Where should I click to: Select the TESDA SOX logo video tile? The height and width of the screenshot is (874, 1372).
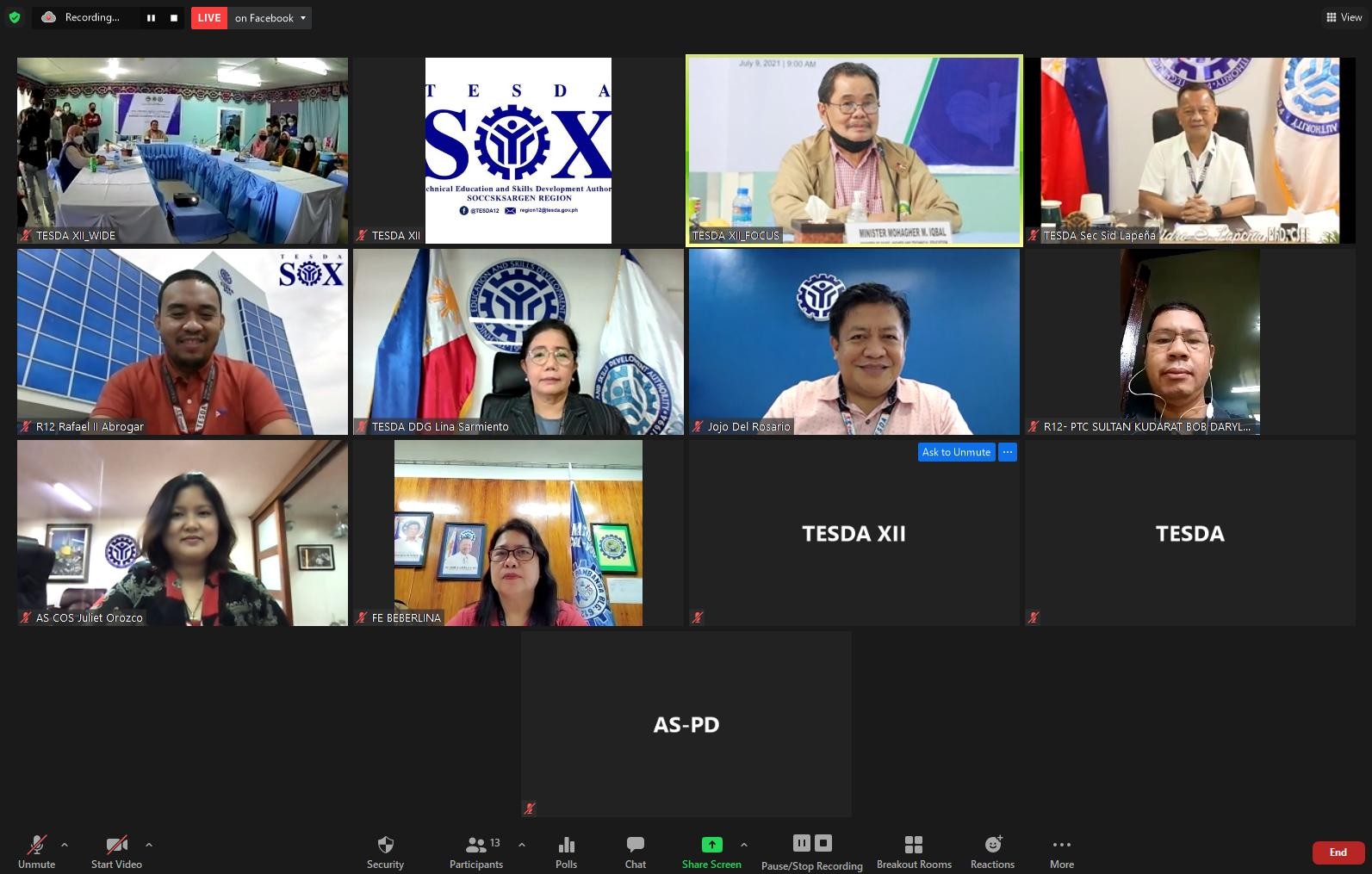click(x=518, y=151)
